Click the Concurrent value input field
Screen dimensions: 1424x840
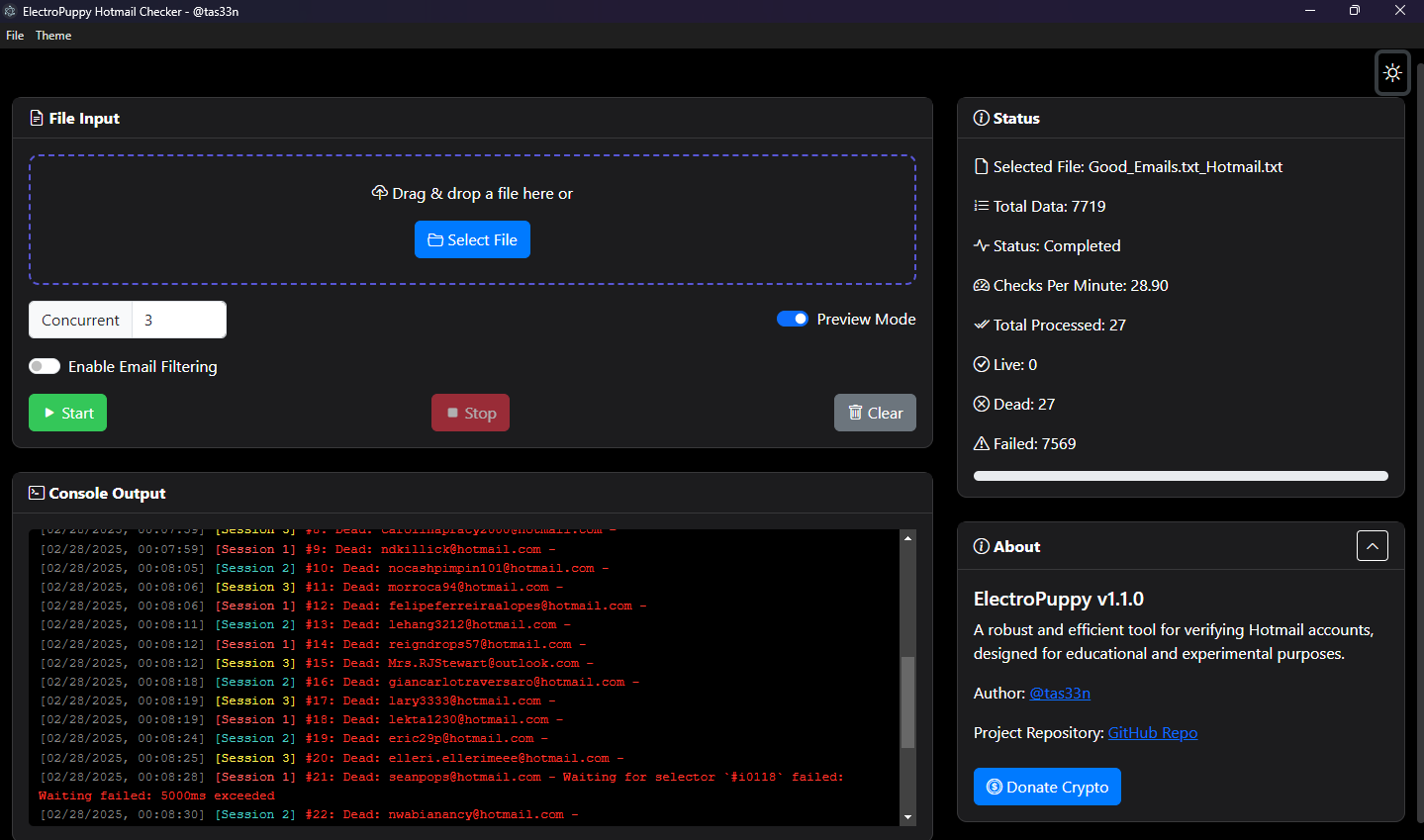click(179, 320)
